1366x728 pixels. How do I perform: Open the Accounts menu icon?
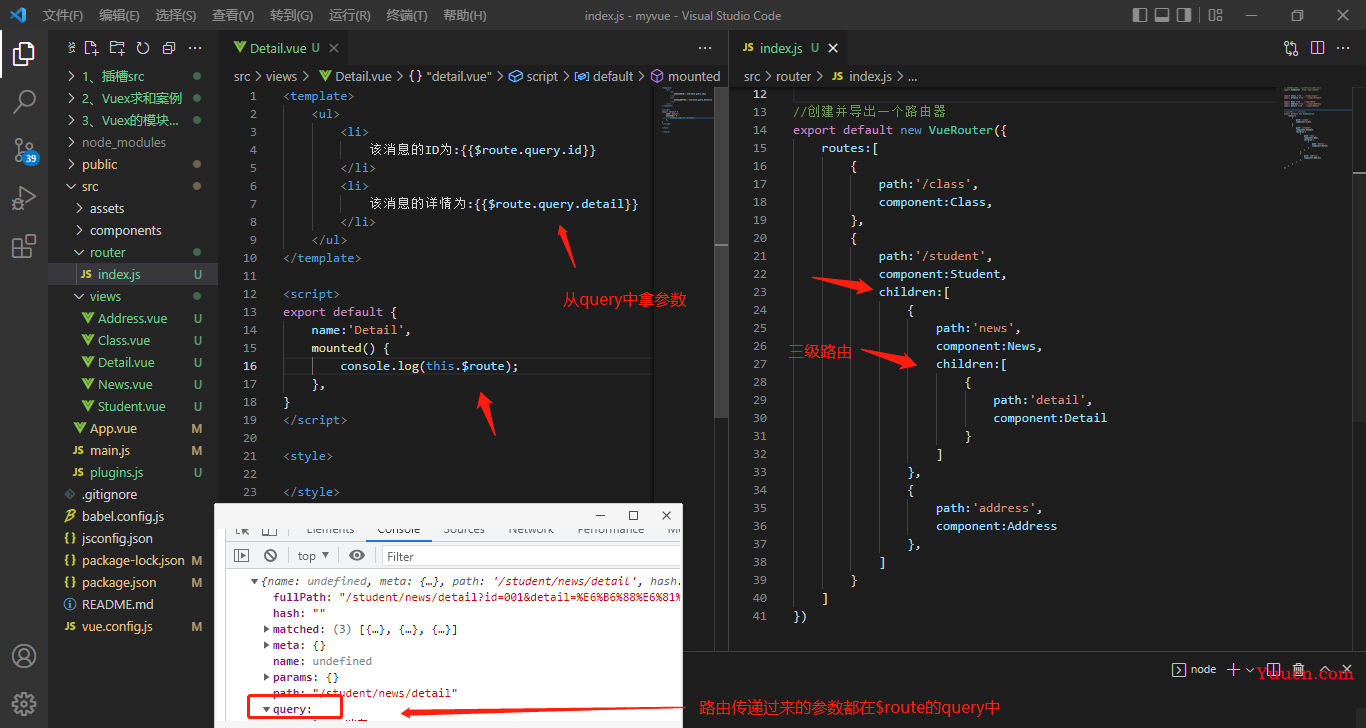pyautogui.click(x=24, y=656)
